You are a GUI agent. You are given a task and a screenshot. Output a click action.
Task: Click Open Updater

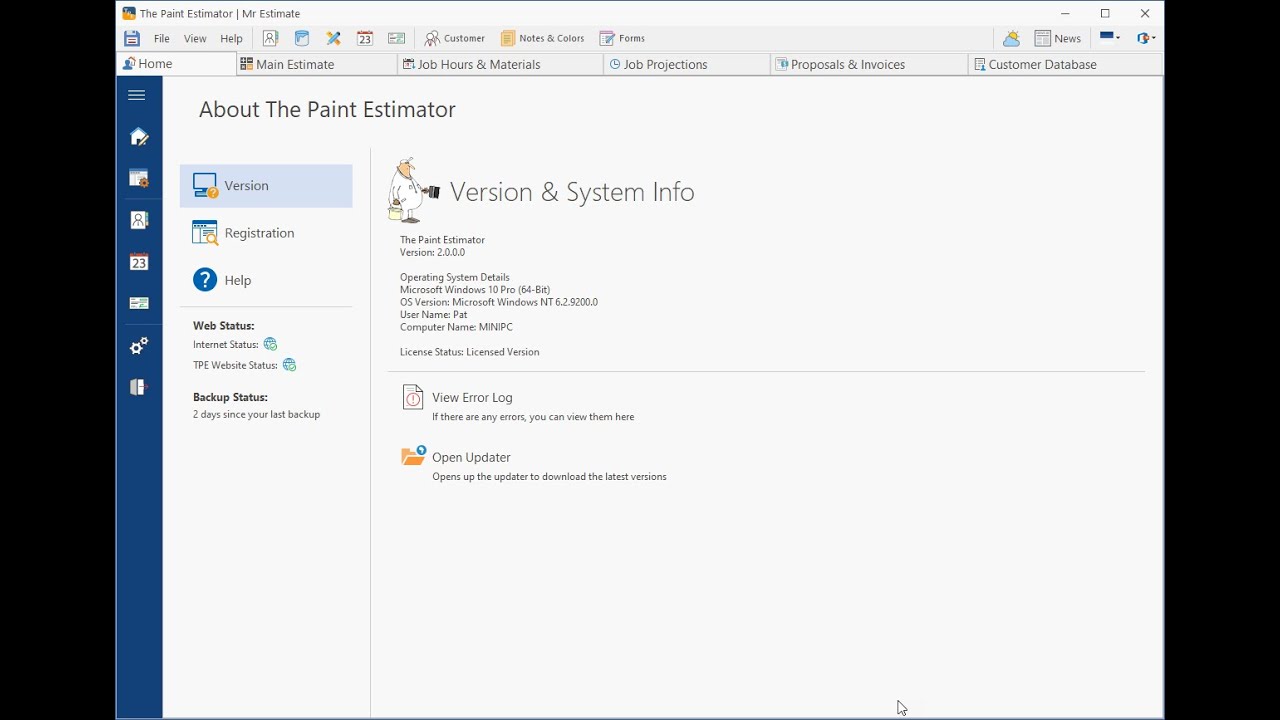[471, 457]
